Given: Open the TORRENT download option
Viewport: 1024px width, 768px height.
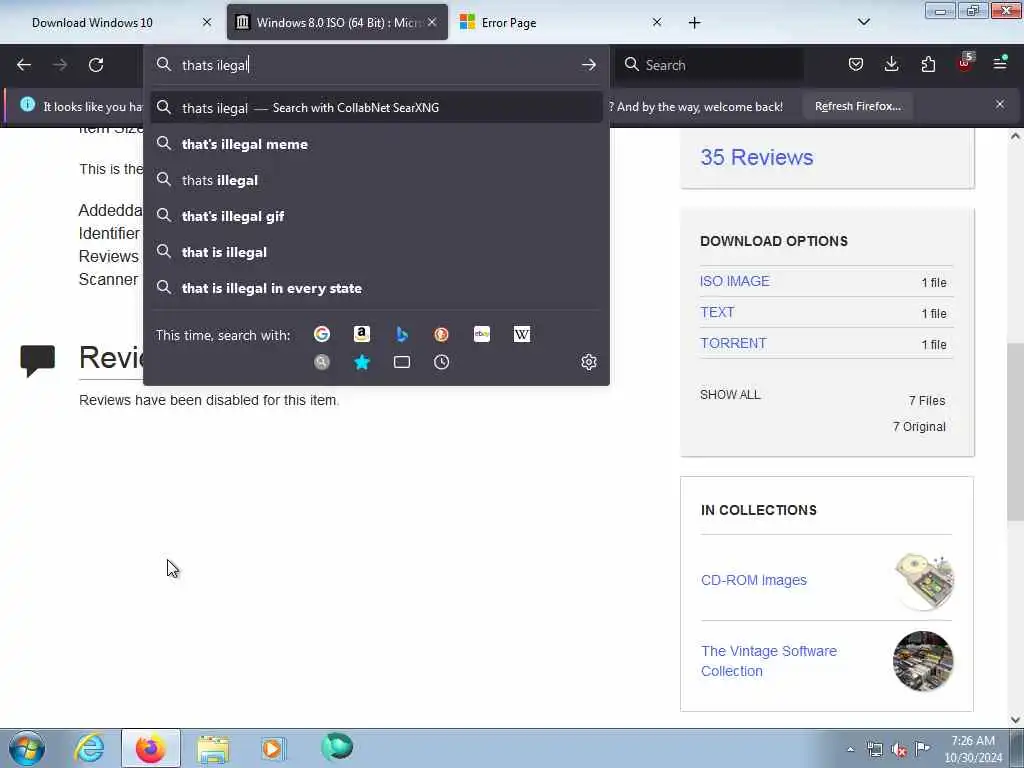Looking at the screenshot, I should click(733, 344).
